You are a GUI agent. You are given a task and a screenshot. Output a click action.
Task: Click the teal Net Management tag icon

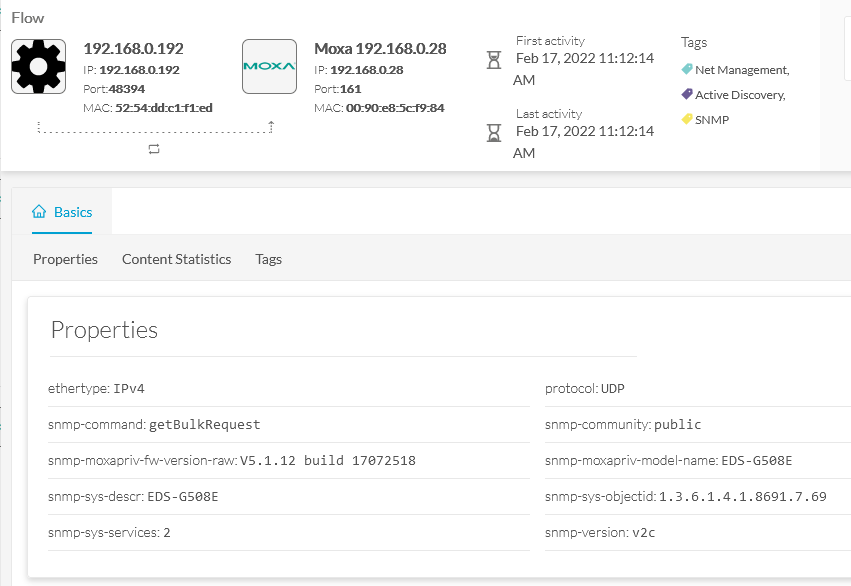(x=687, y=69)
